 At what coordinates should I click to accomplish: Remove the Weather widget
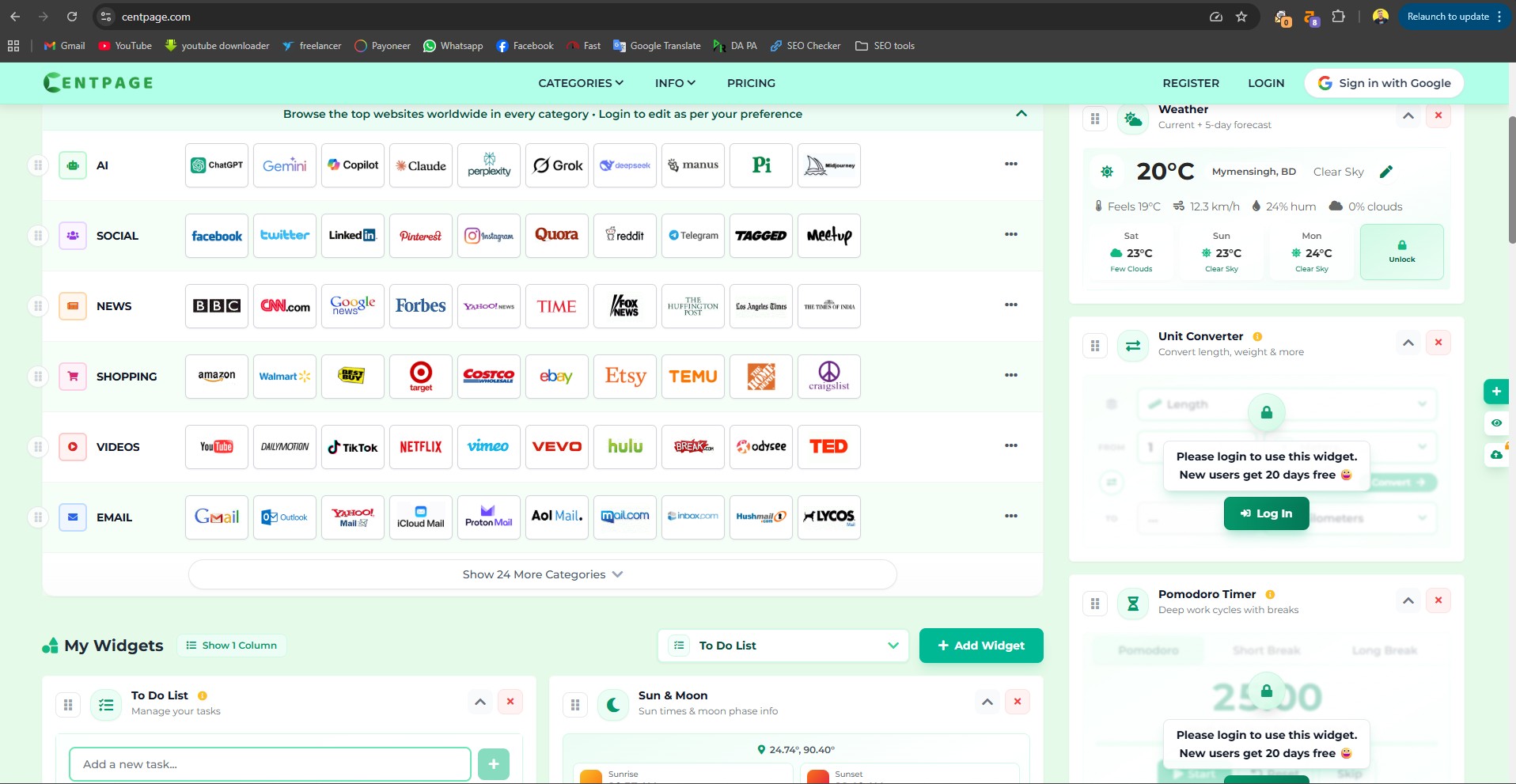1438,116
